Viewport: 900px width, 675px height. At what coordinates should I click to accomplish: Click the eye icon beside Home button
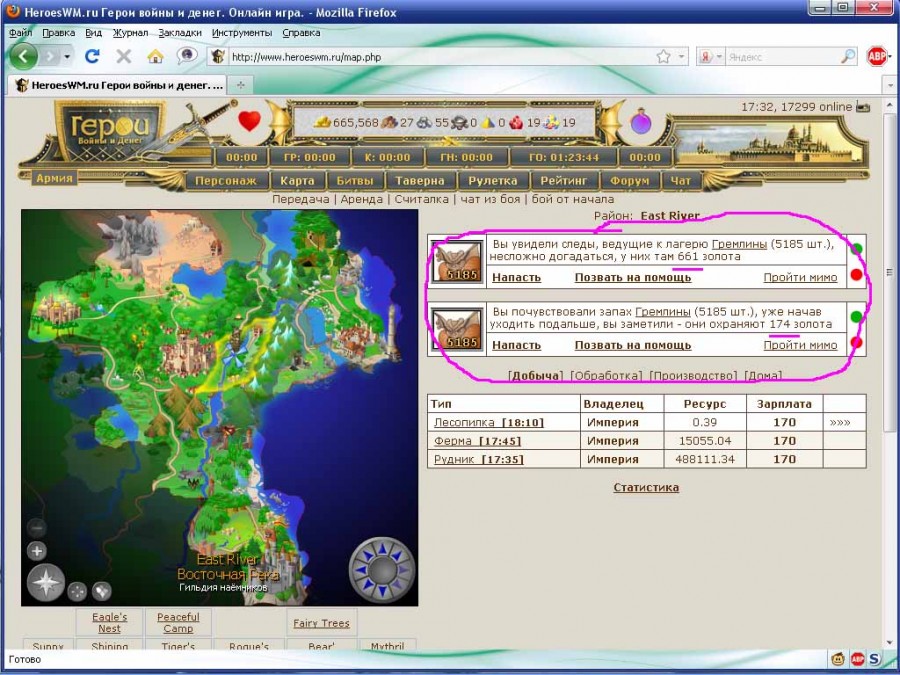(187, 56)
